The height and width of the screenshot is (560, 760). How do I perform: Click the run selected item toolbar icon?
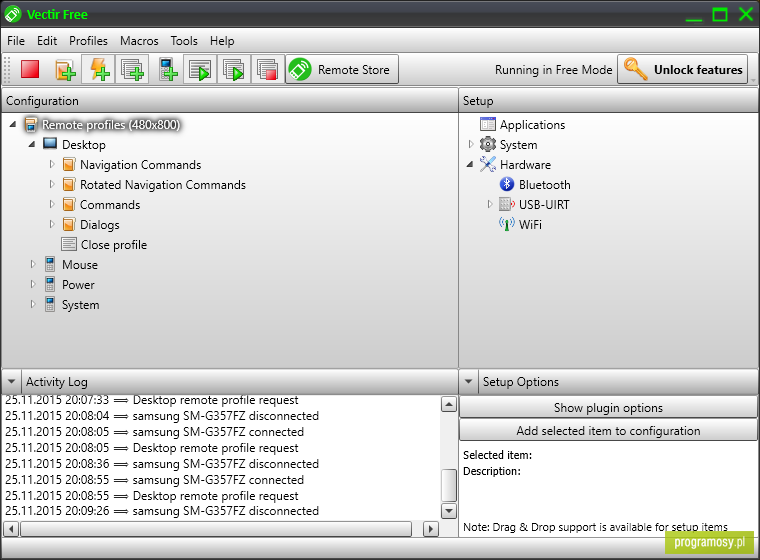pos(200,70)
